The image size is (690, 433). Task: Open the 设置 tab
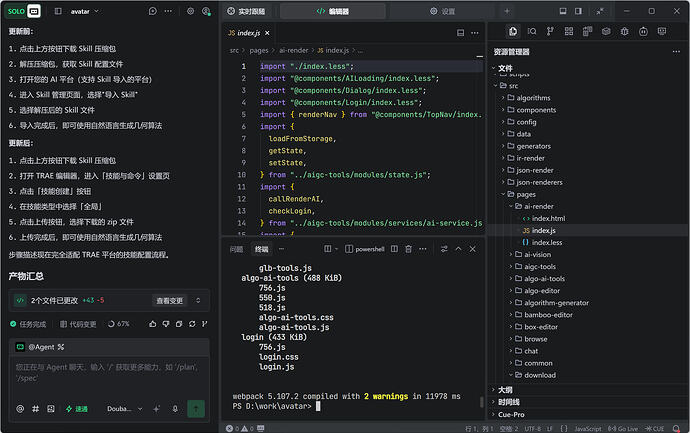[x=442, y=11]
